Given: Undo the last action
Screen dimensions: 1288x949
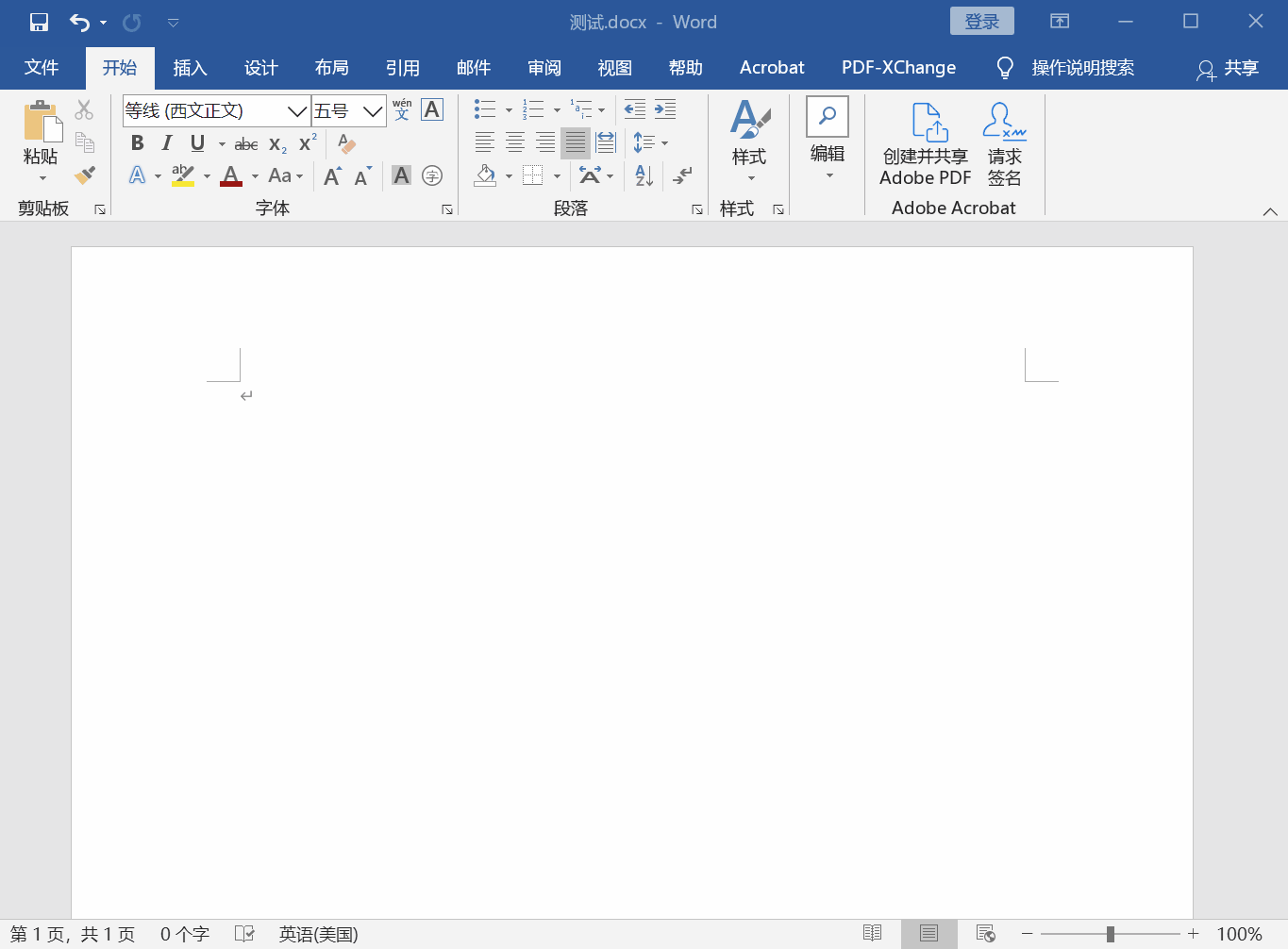Looking at the screenshot, I should pos(79,22).
